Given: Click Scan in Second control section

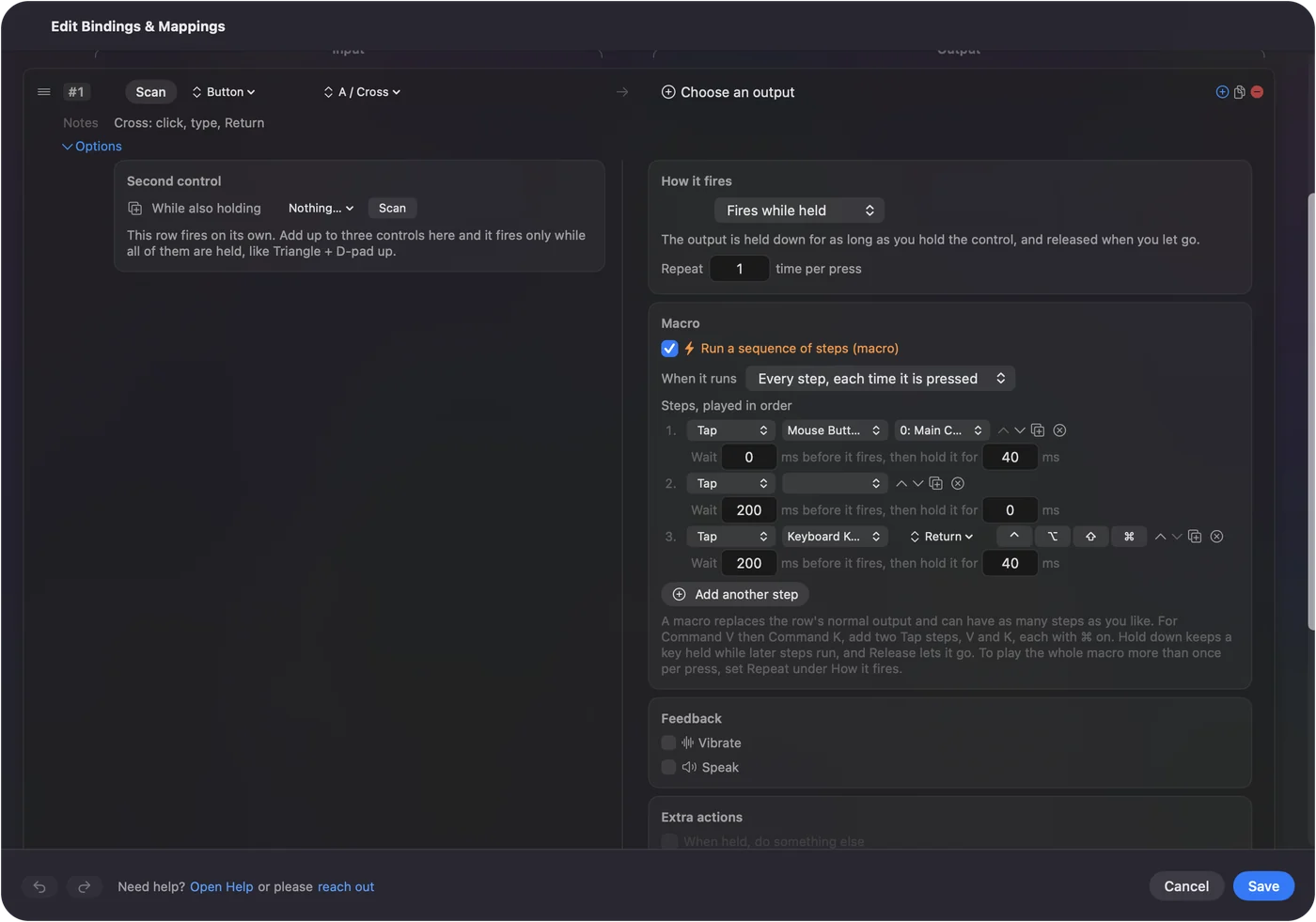Looking at the screenshot, I should point(392,209).
